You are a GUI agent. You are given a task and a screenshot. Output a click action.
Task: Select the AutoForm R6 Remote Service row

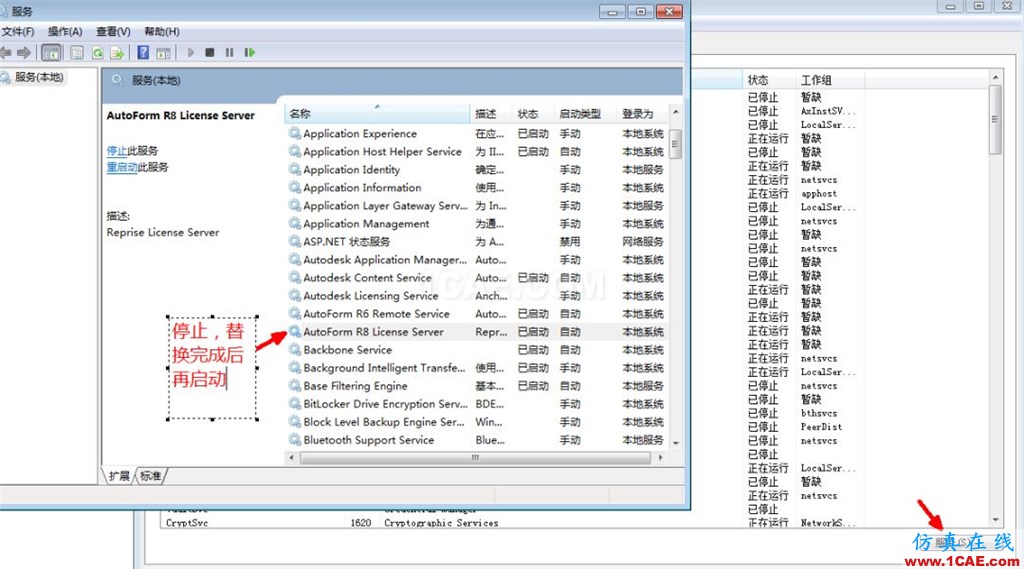coord(477,314)
